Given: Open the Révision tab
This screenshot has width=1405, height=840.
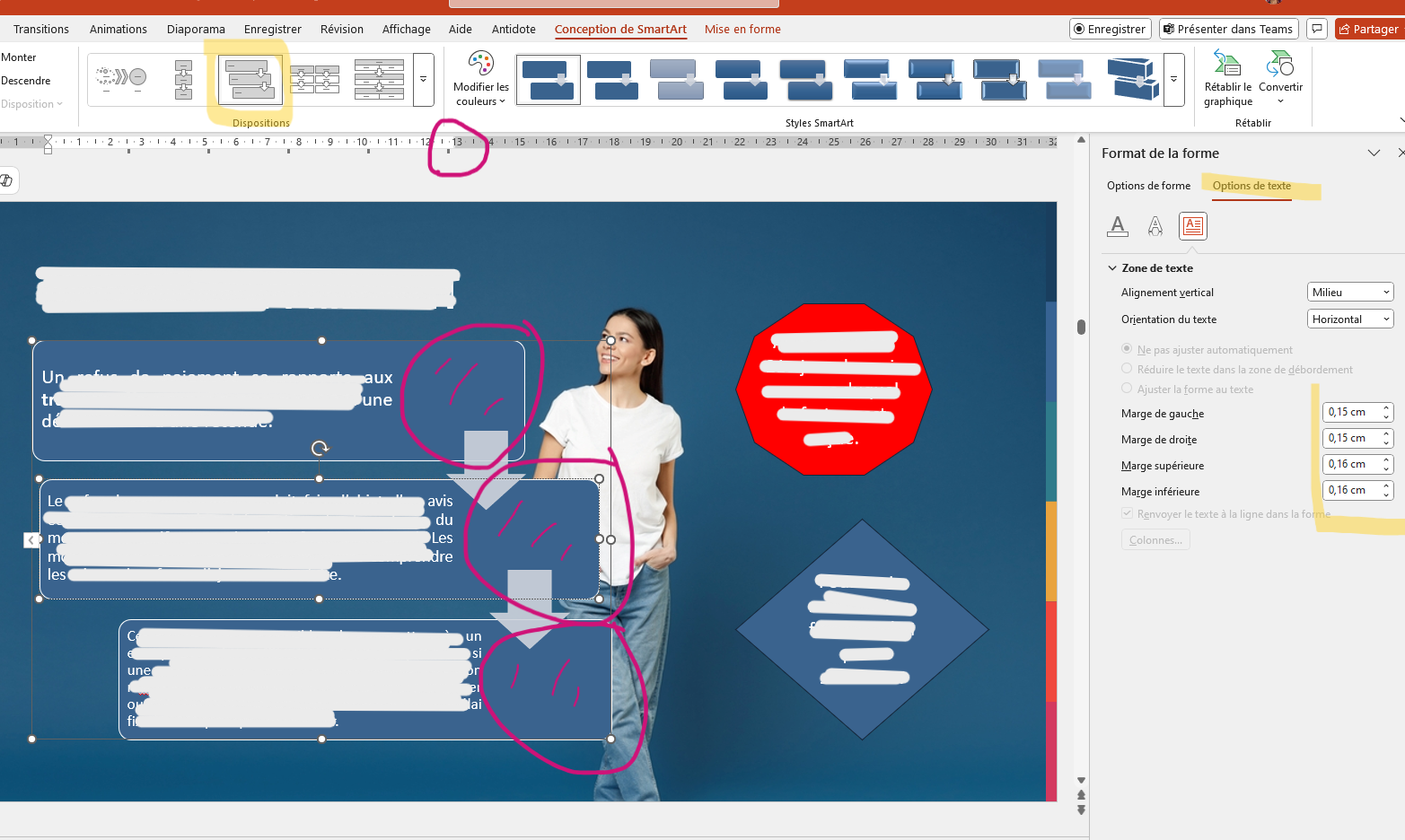Looking at the screenshot, I should (342, 29).
